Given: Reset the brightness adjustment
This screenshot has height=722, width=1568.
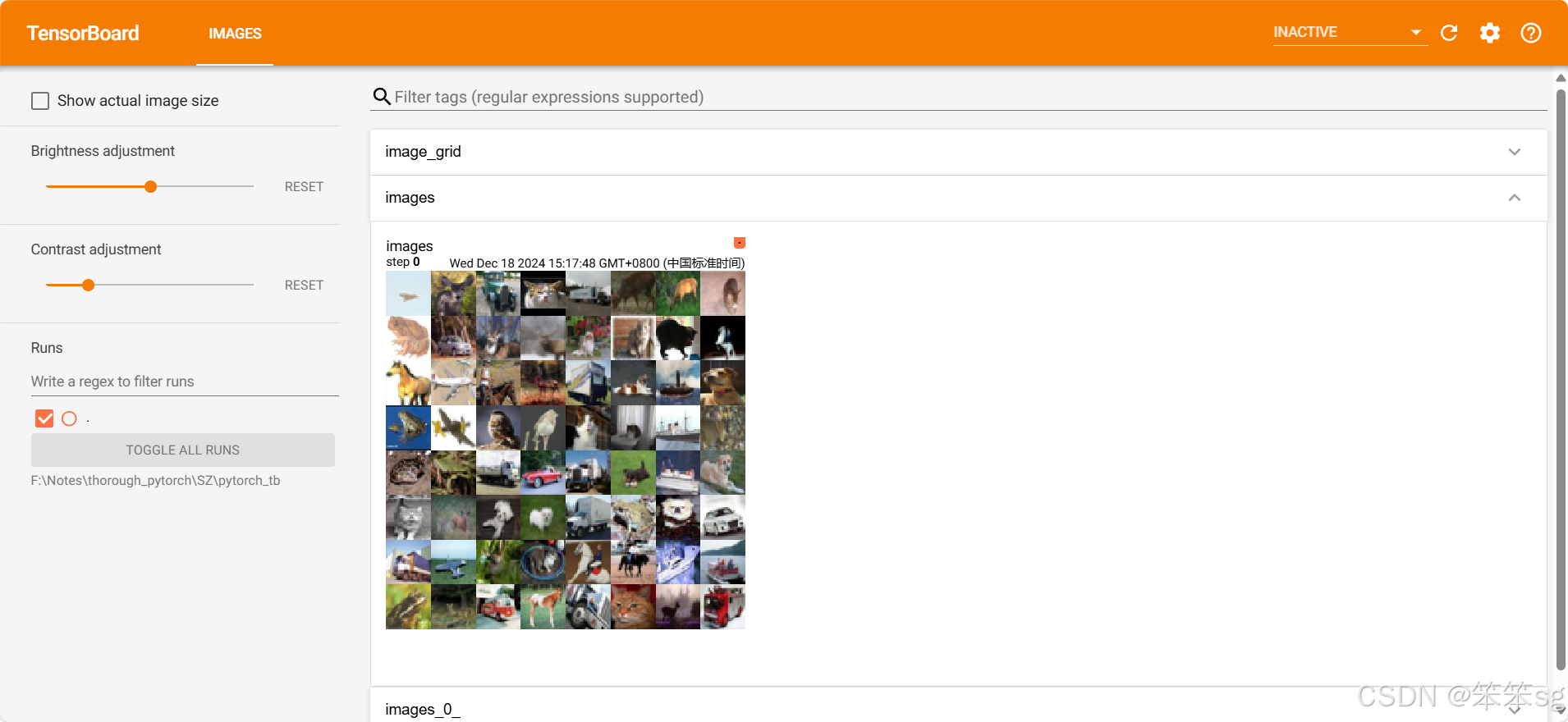Looking at the screenshot, I should [304, 187].
